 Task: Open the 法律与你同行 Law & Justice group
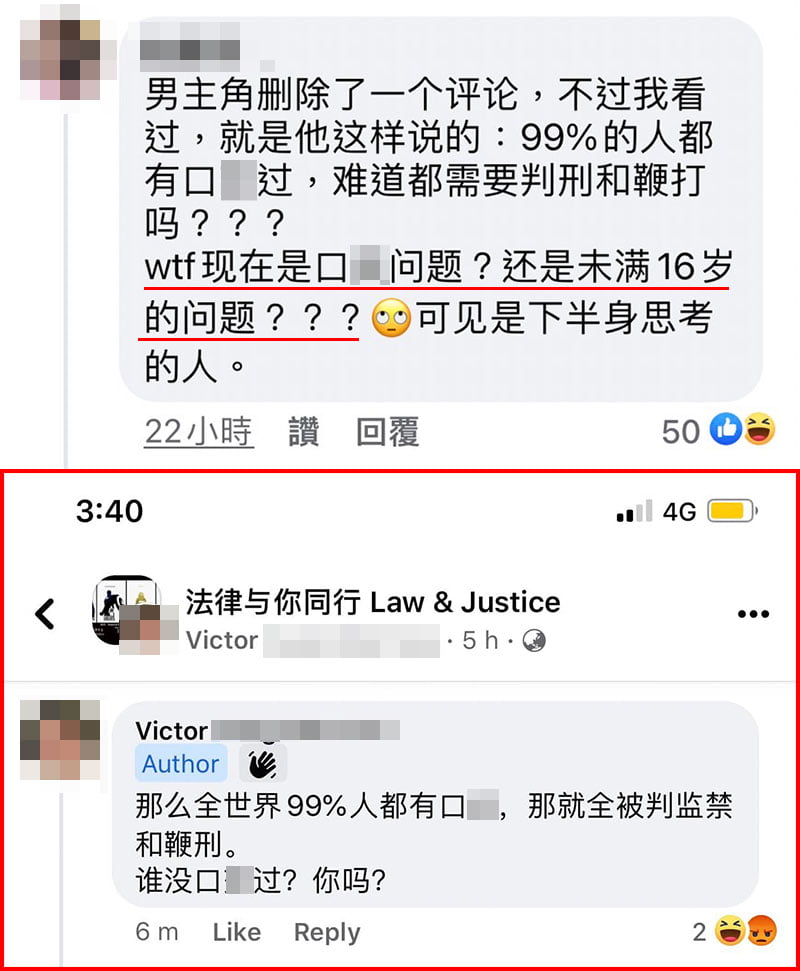(x=372, y=602)
